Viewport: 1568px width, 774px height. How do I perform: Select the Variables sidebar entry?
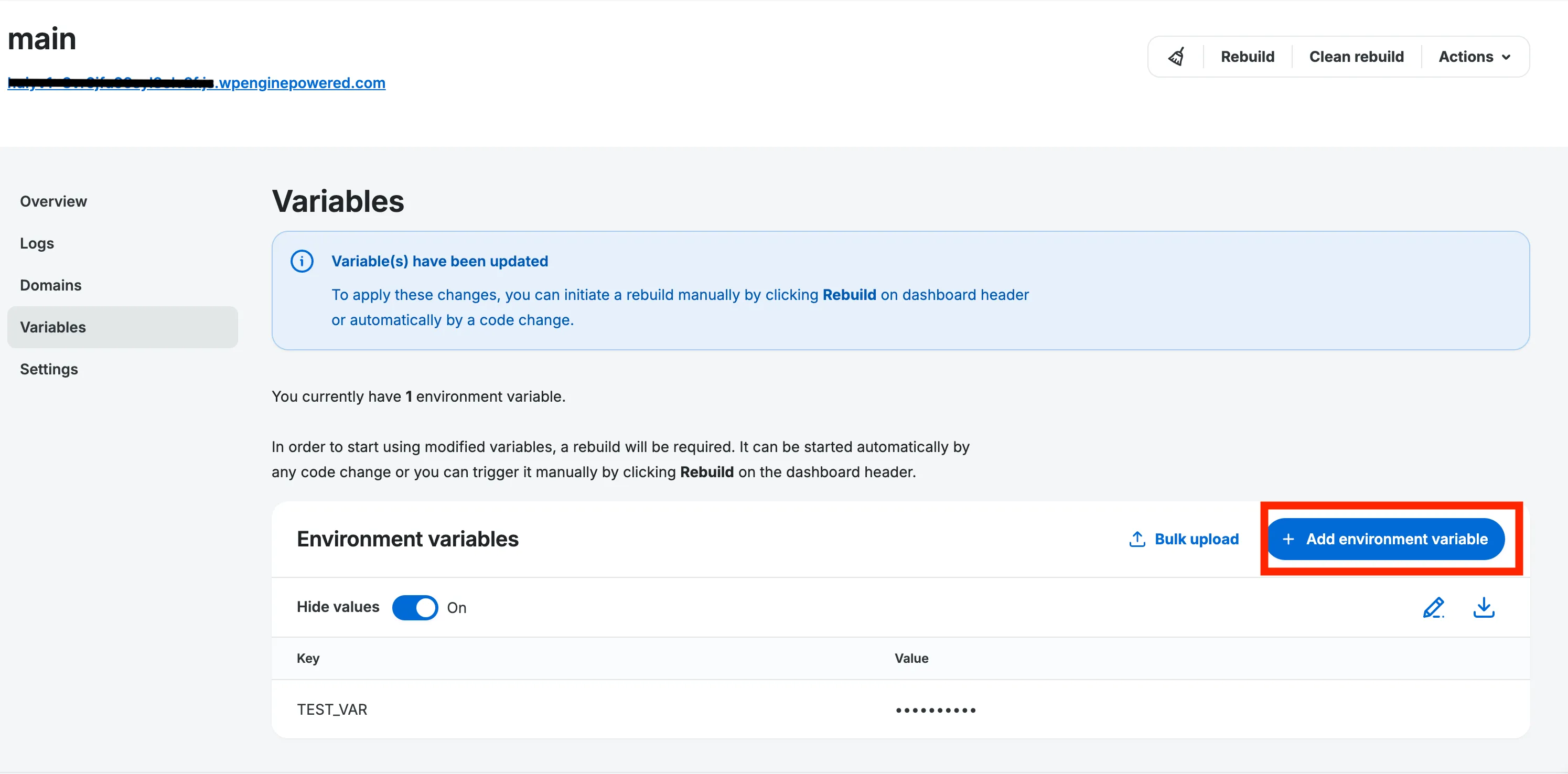pos(52,327)
